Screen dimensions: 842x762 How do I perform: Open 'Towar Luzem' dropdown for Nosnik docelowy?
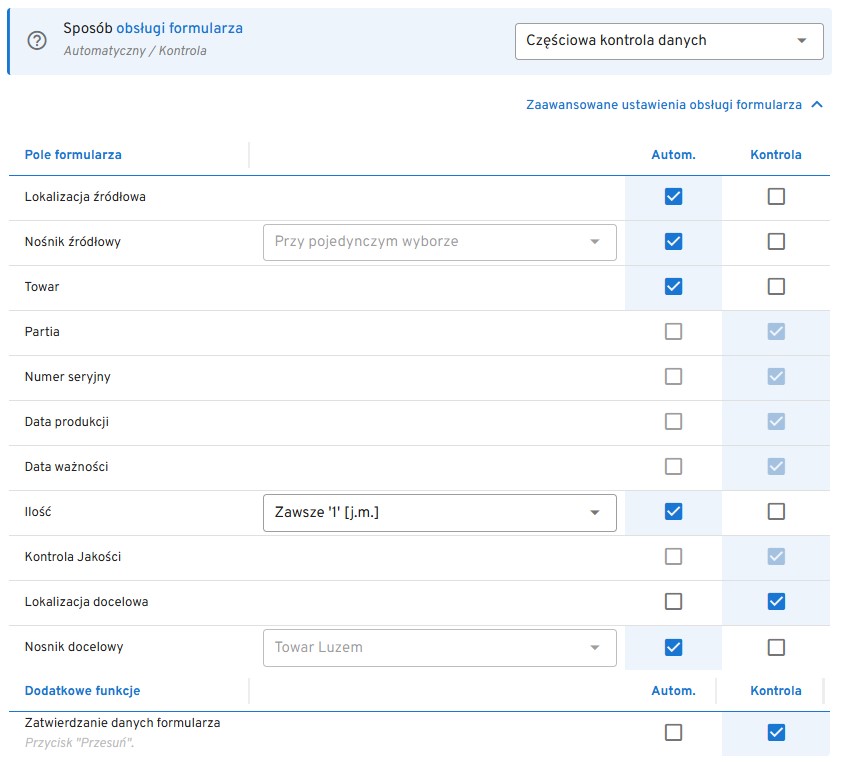(x=439, y=647)
